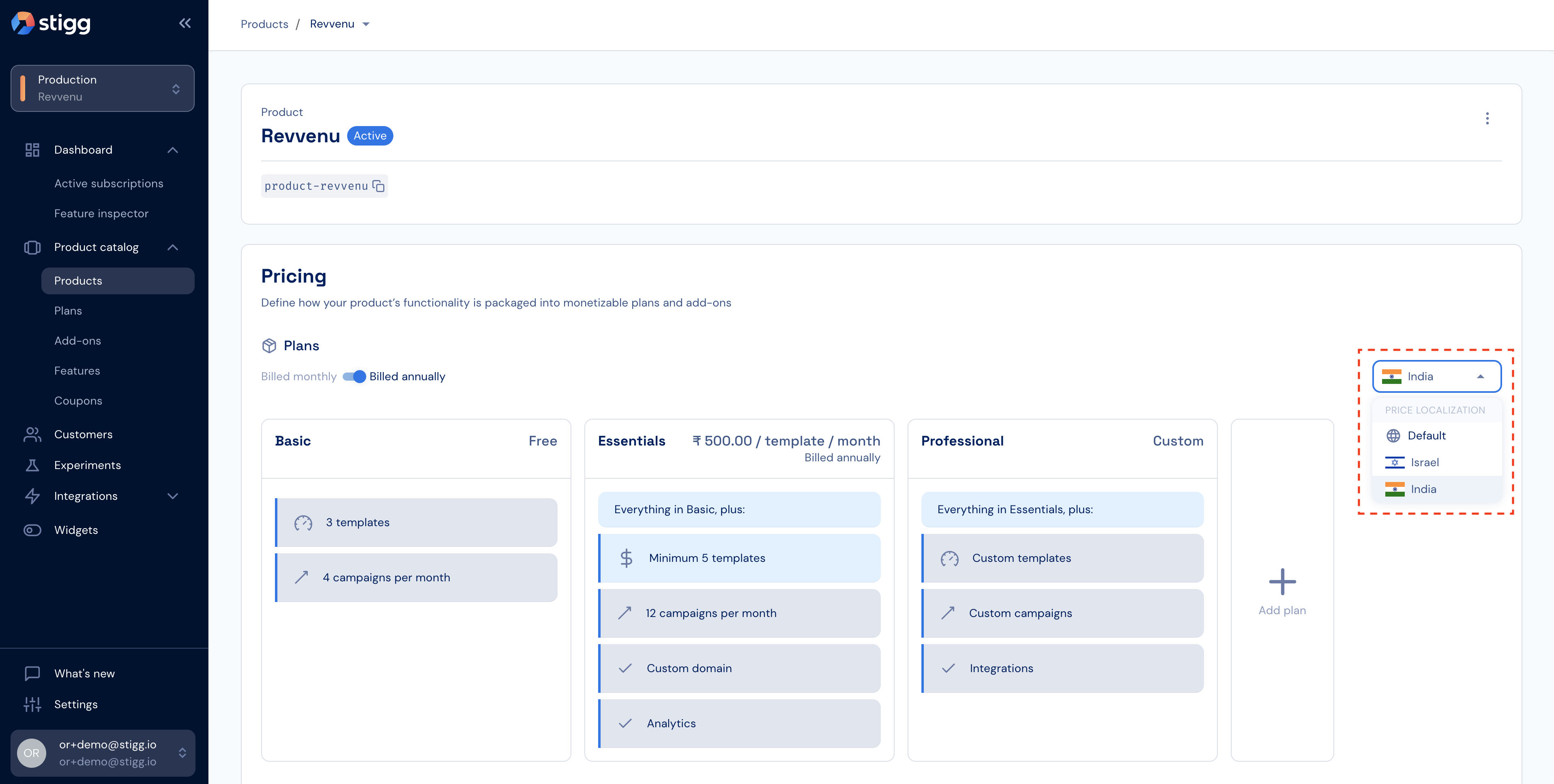Close the India price localization dropdown

(x=1436, y=376)
